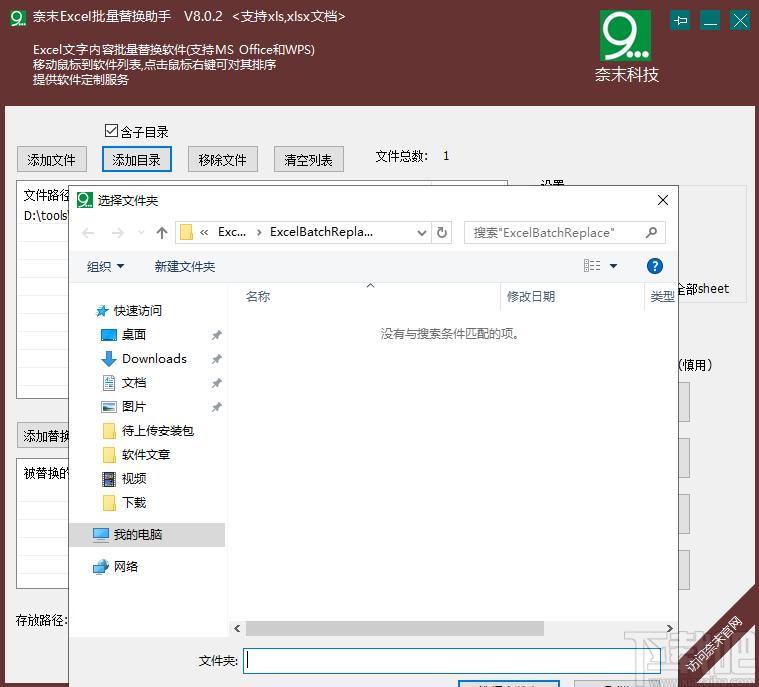
Task: Click the 文件夹 name input field
Action: click(452, 660)
